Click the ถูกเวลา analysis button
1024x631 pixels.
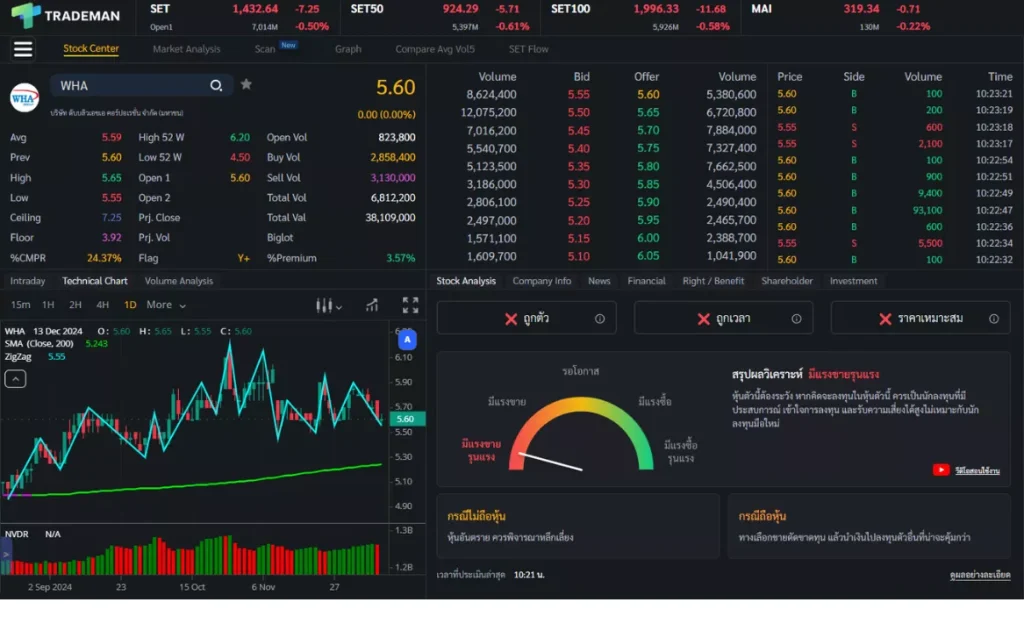[723, 318]
